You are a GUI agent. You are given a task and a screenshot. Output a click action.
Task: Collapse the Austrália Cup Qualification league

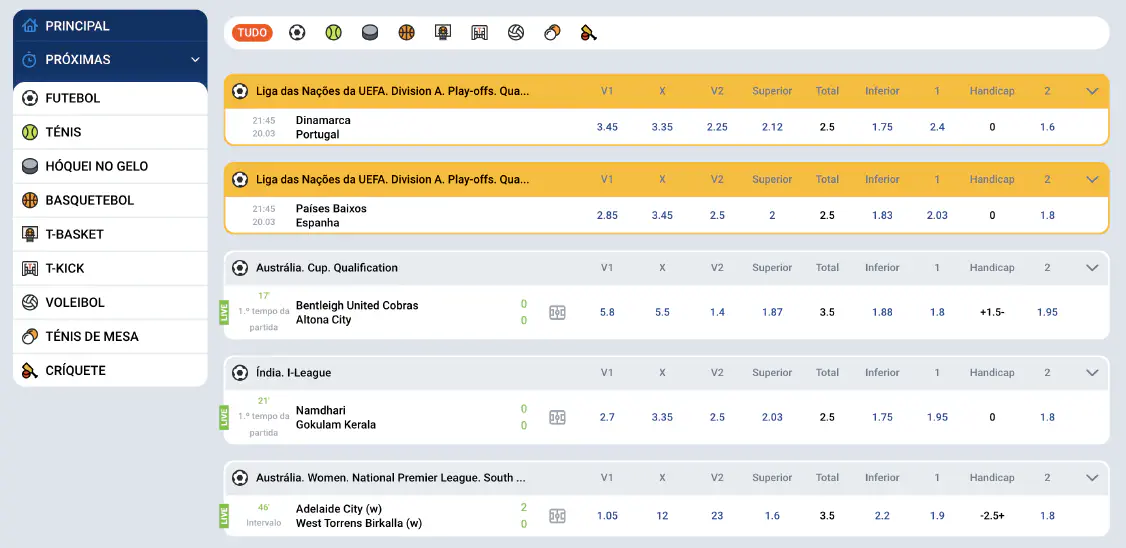(1092, 268)
